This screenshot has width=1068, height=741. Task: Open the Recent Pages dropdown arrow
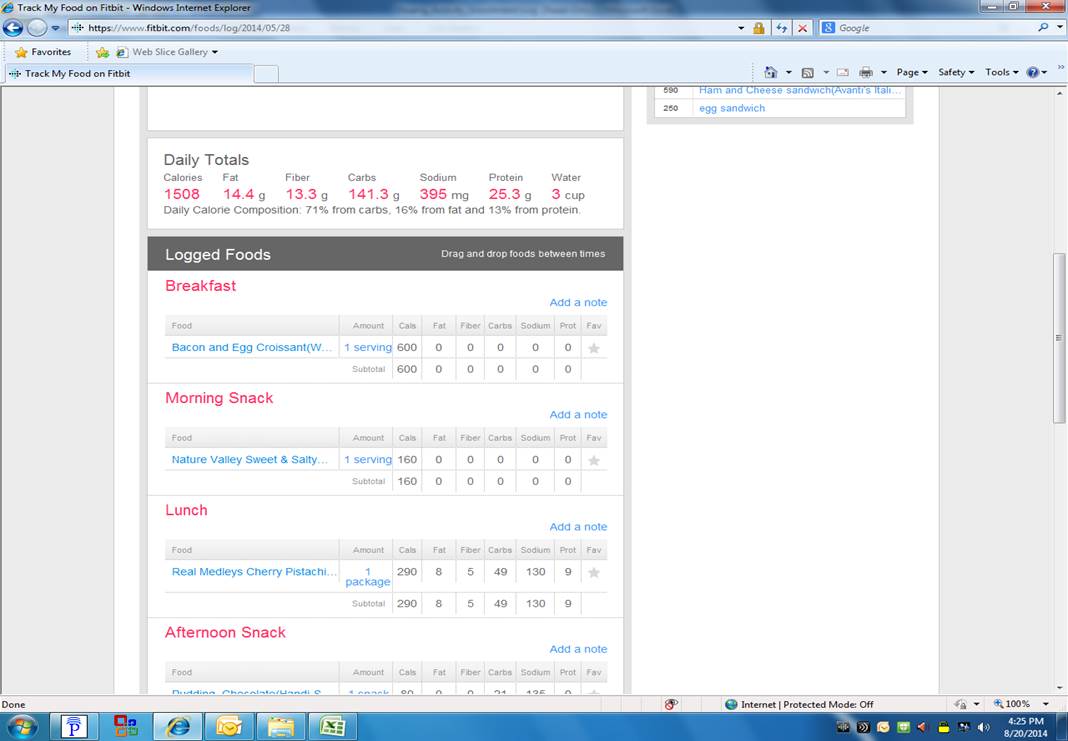55,28
